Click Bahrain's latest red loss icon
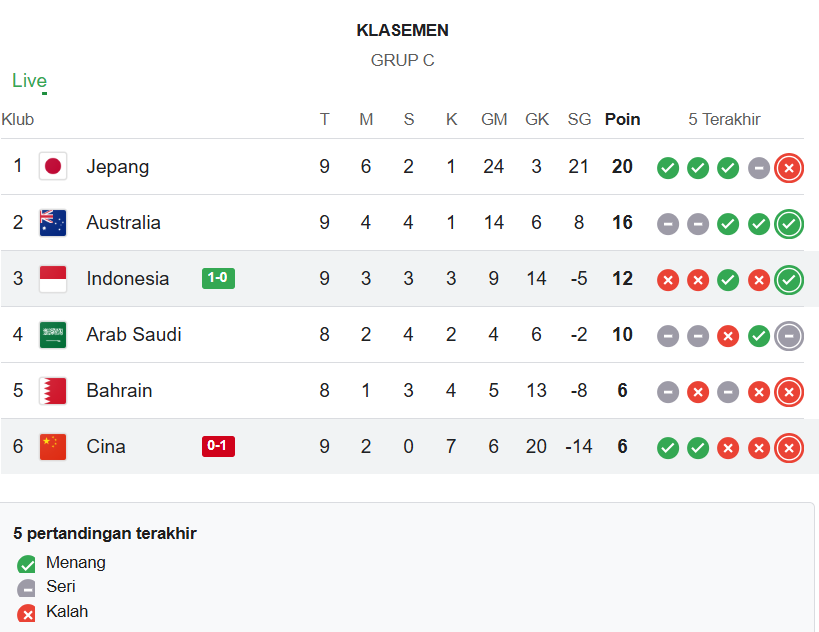 pos(789,392)
